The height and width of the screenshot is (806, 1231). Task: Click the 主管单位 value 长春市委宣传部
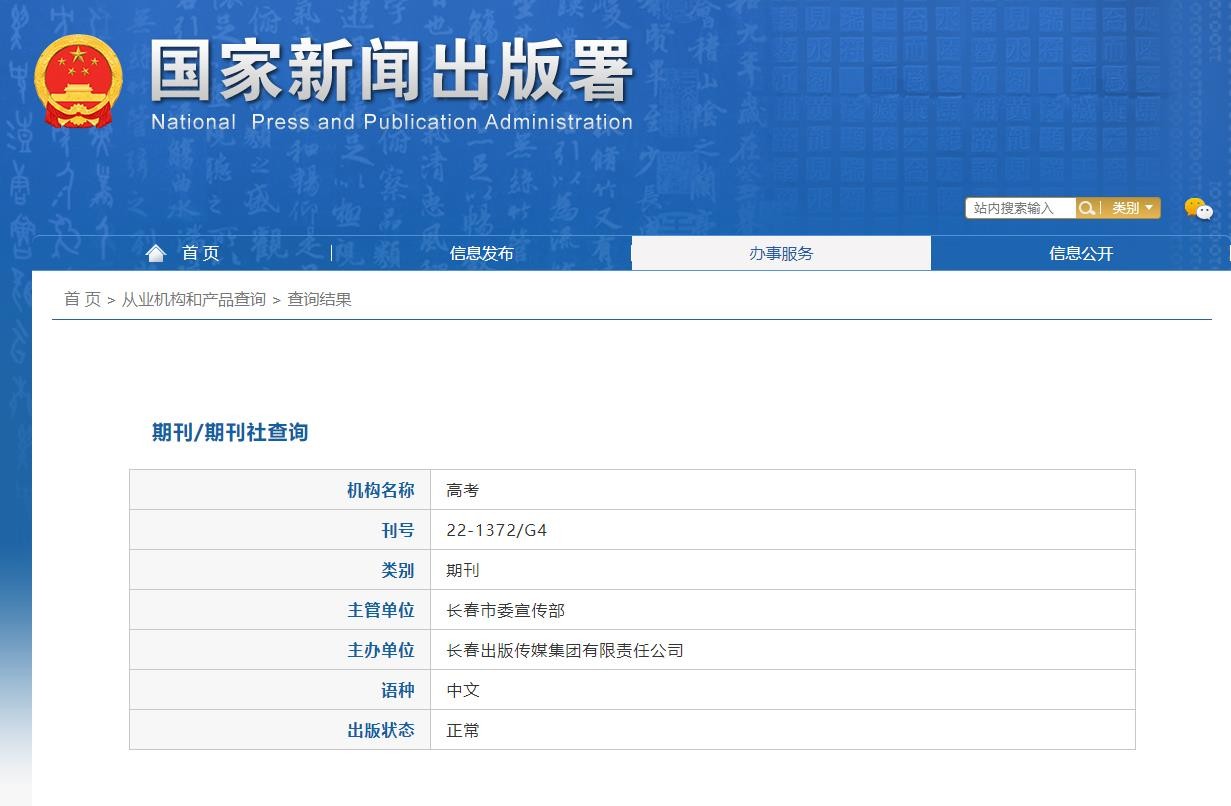(505, 610)
